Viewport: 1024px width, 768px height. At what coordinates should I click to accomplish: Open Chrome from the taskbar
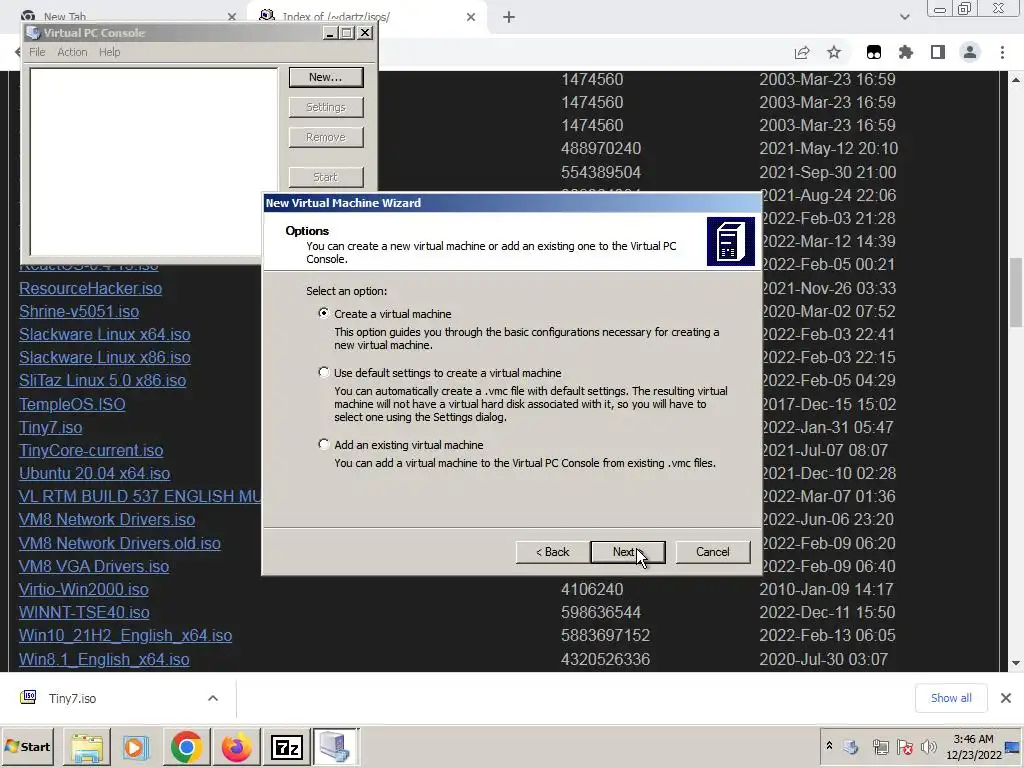[x=186, y=746]
